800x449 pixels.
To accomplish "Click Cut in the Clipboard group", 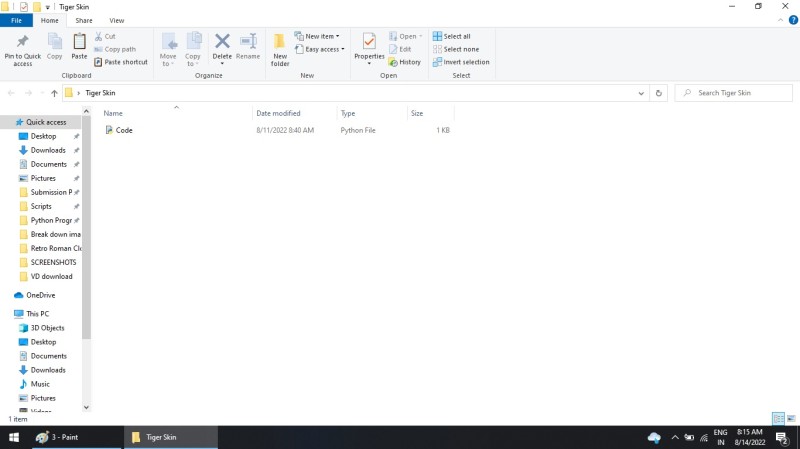I will pyautogui.click(x=105, y=36).
